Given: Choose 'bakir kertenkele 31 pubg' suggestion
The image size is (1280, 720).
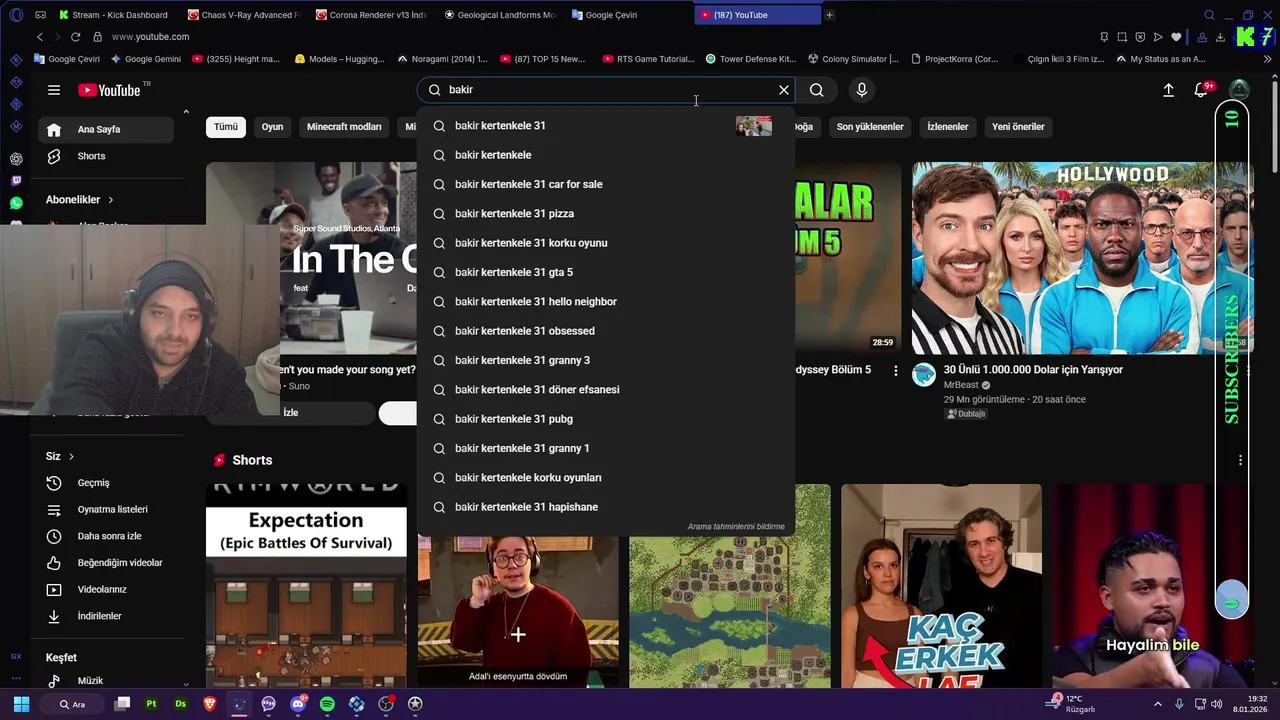Looking at the screenshot, I should pyautogui.click(x=606, y=419).
